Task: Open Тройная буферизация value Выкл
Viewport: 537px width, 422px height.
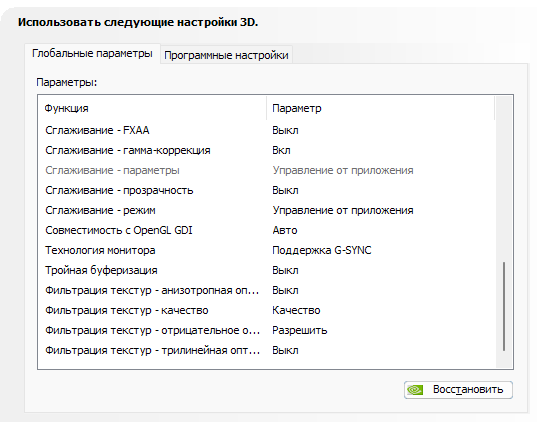Action: [285, 270]
